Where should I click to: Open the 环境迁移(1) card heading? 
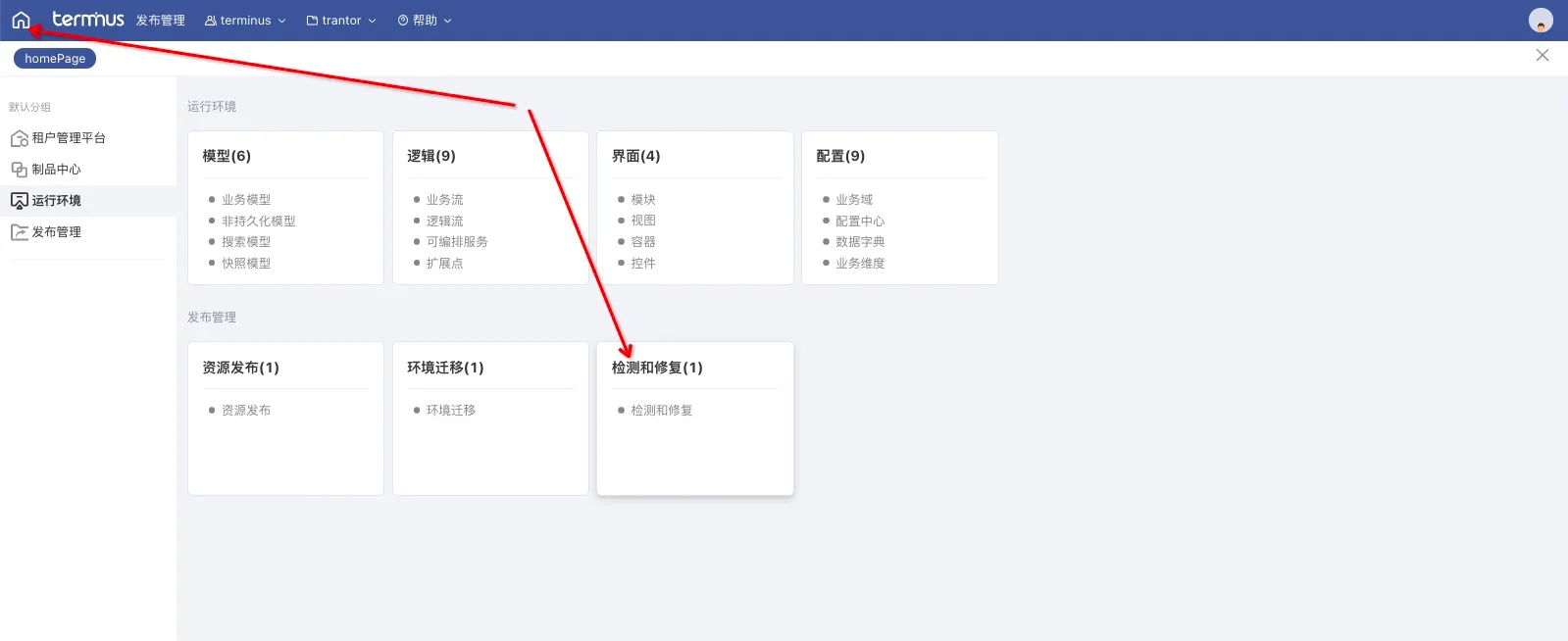click(446, 368)
